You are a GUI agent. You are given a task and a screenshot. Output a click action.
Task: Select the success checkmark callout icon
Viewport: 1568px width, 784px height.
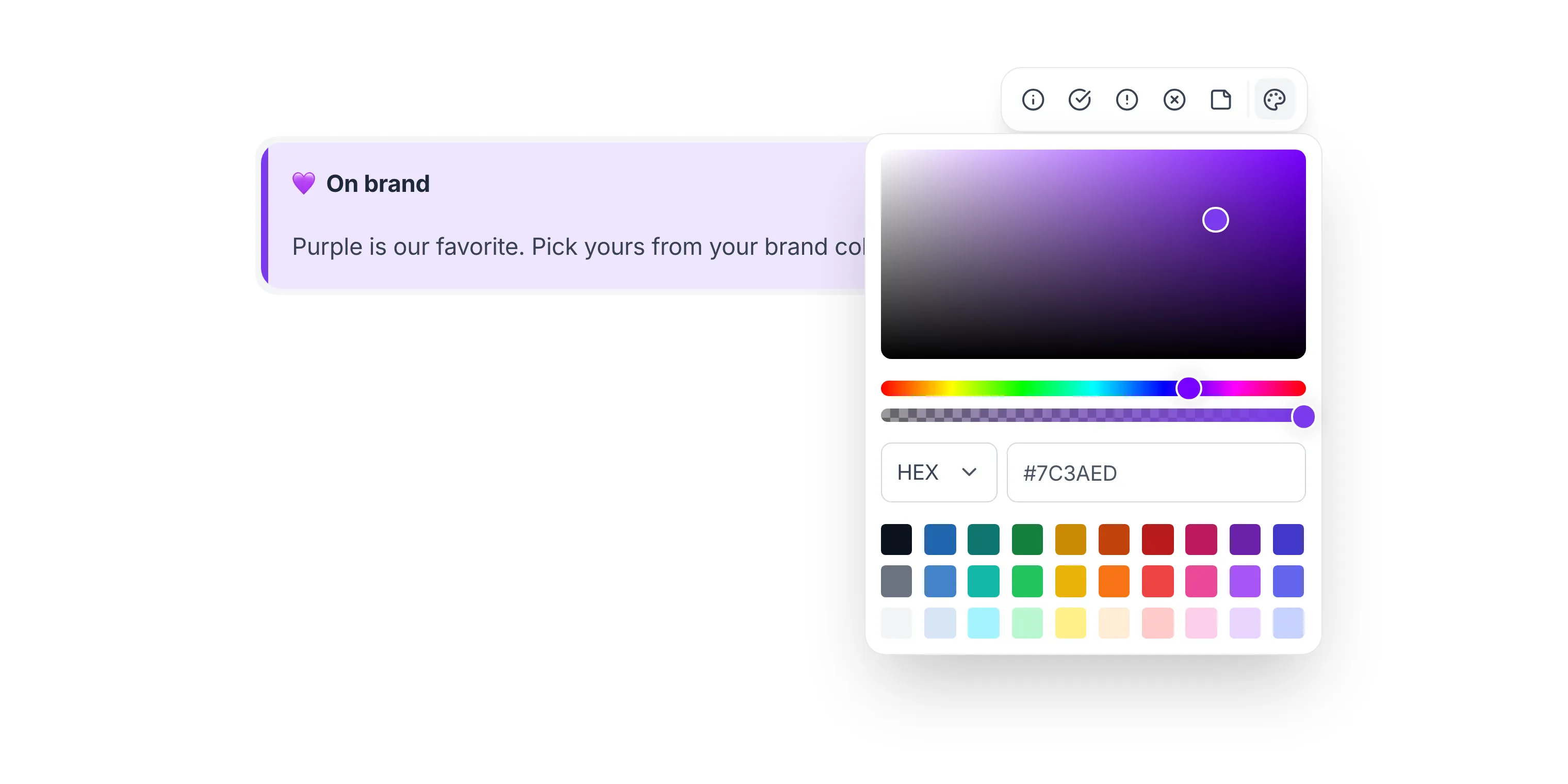point(1080,99)
